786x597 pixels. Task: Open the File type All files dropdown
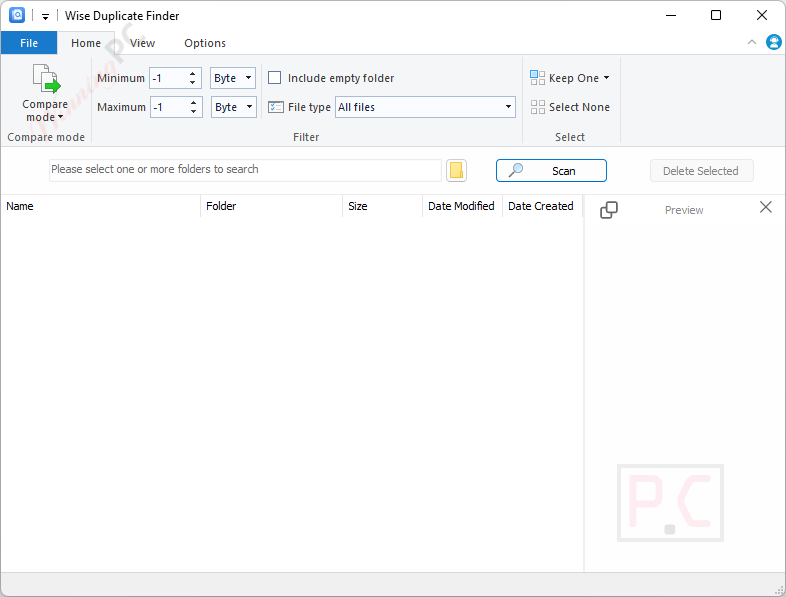[425, 107]
